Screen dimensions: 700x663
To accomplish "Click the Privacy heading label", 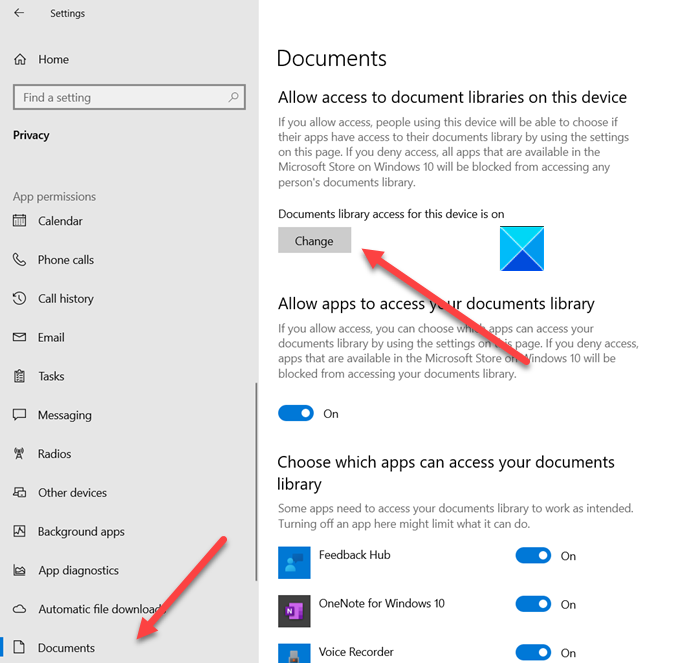I will [x=31, y=135].
